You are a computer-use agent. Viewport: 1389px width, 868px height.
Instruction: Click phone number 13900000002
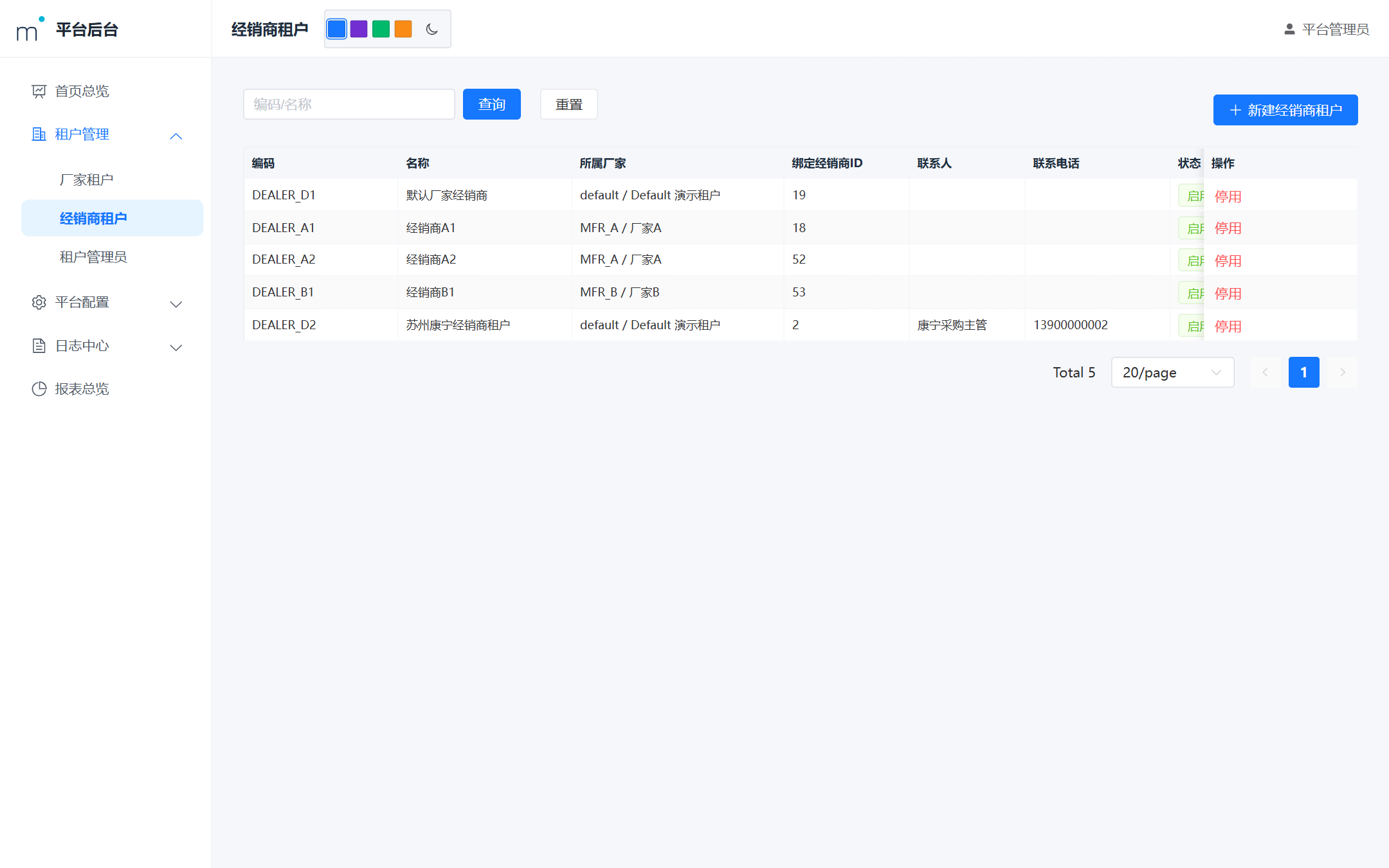pos(1071,325)
